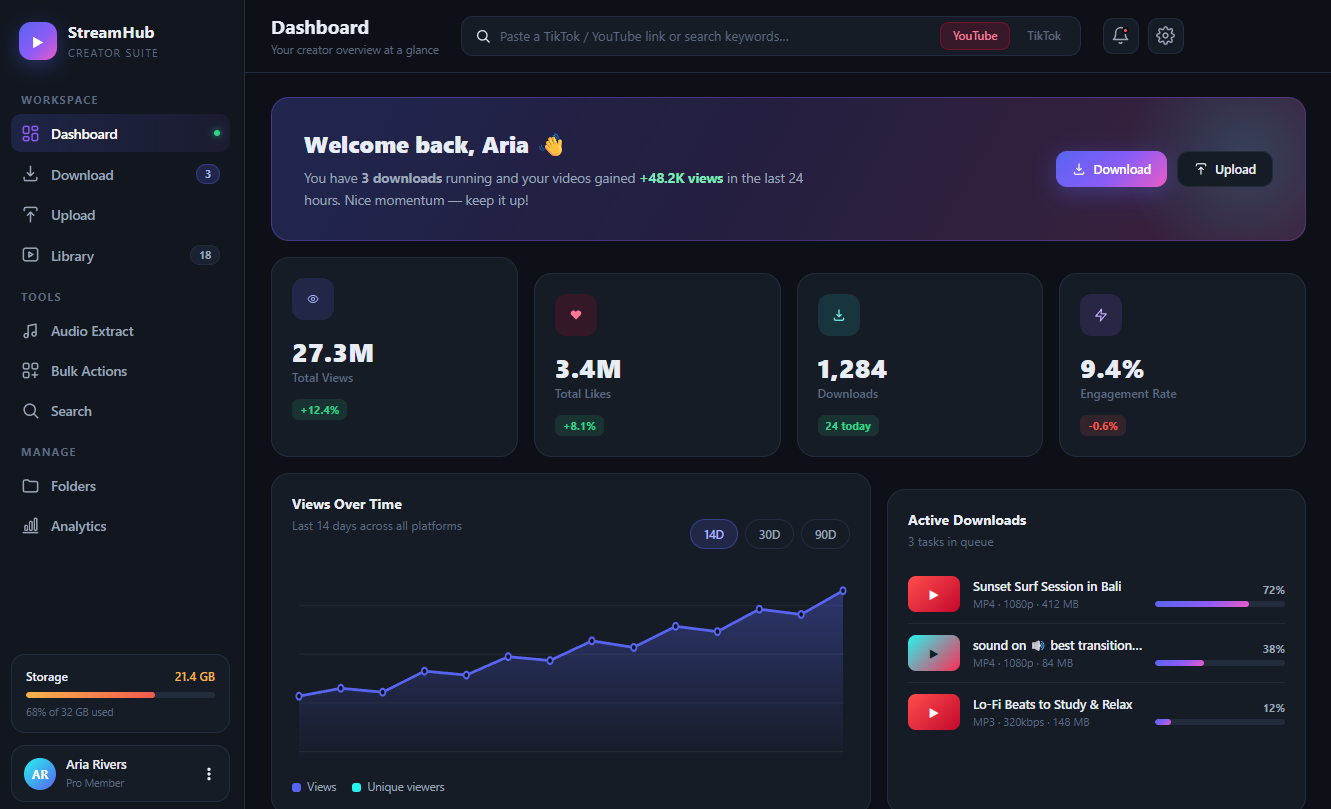Open Library in the sidebar
The image size is (1331, 809).
click(x=120, y=255)
